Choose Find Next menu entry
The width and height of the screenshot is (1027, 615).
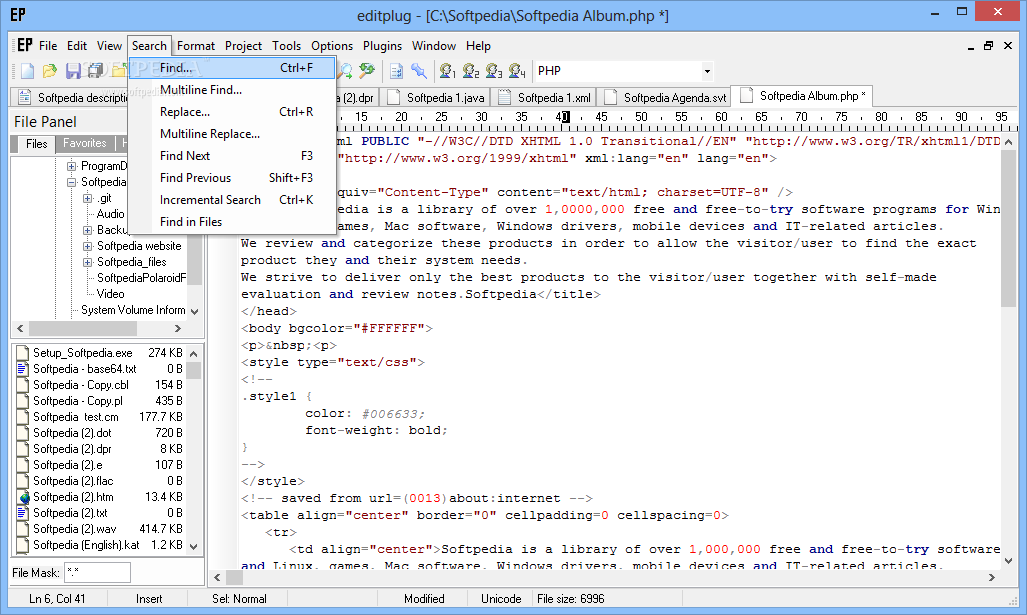pos(232,156)
